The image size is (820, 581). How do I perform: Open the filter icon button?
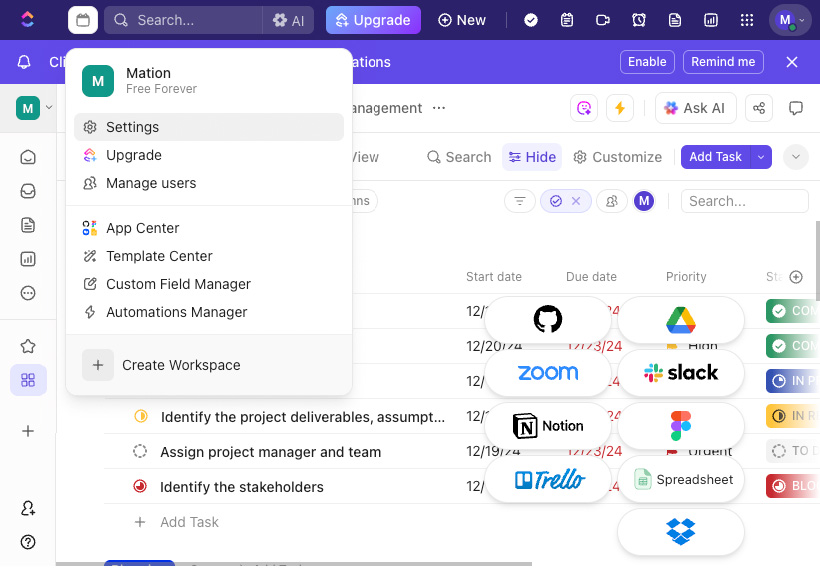(519, 201)
